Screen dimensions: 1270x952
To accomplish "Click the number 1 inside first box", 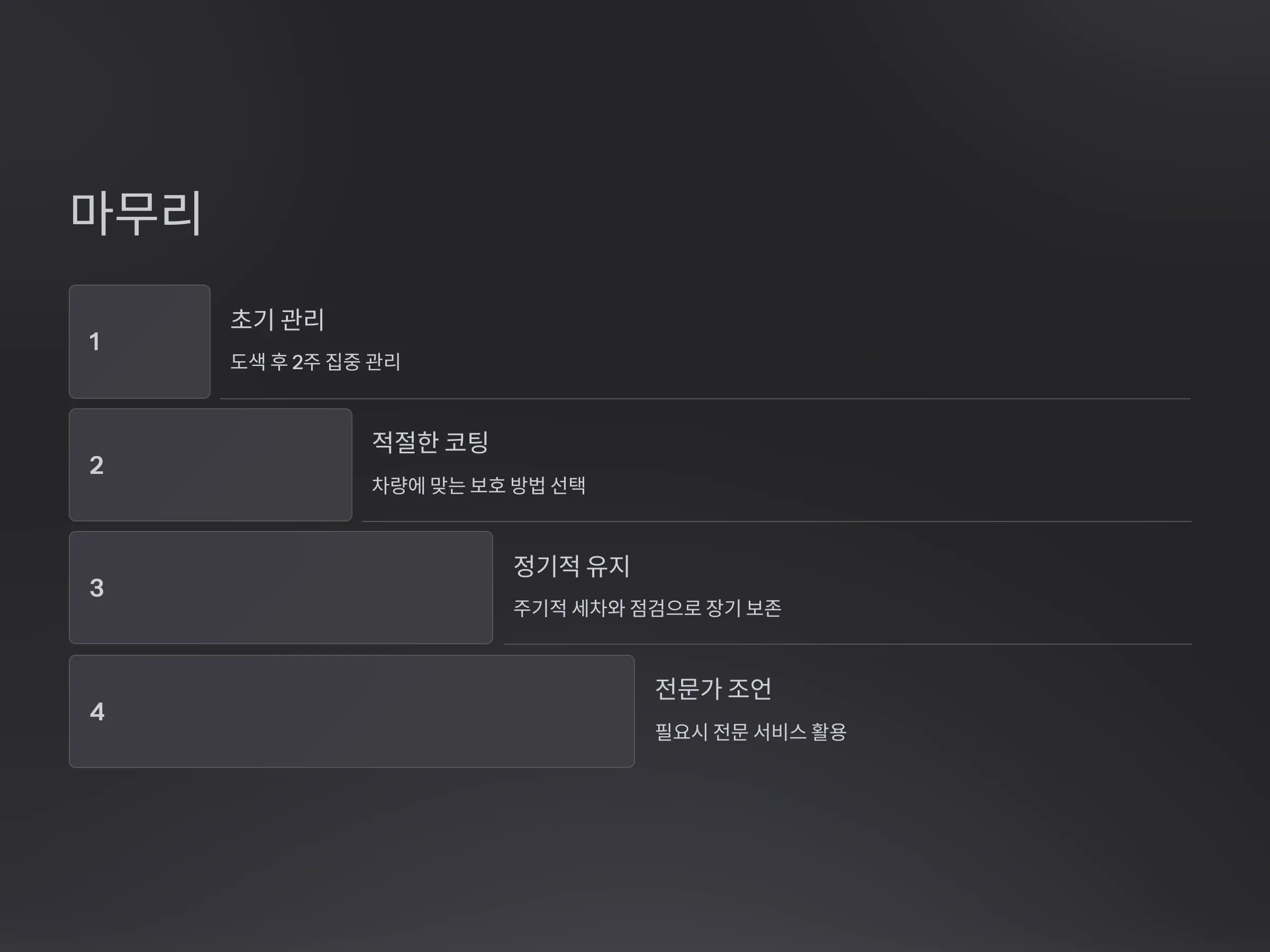I will pos(95,342).
